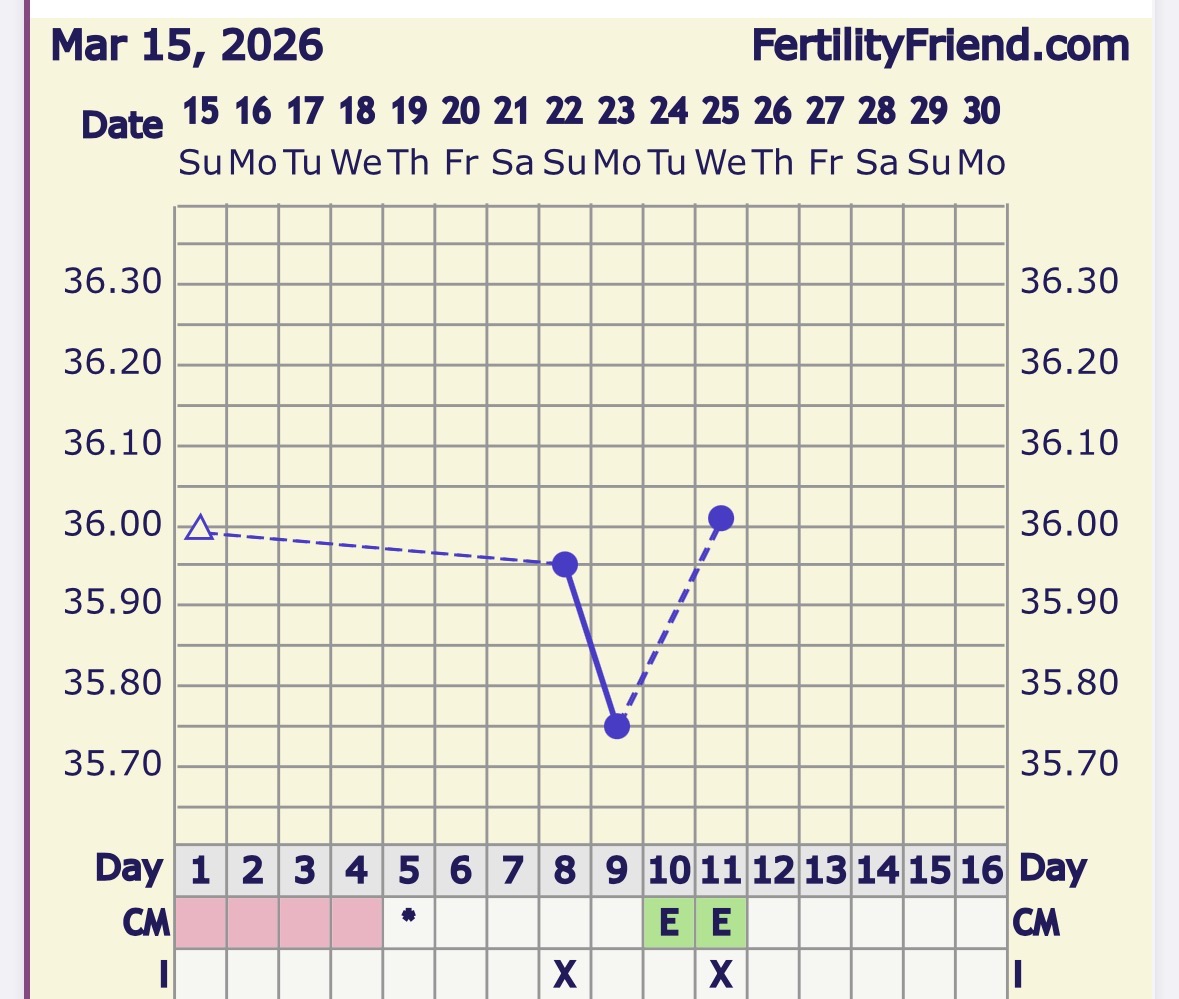
Task: Select the pink menstruation cell for day 1
Action: coord(200,922)
